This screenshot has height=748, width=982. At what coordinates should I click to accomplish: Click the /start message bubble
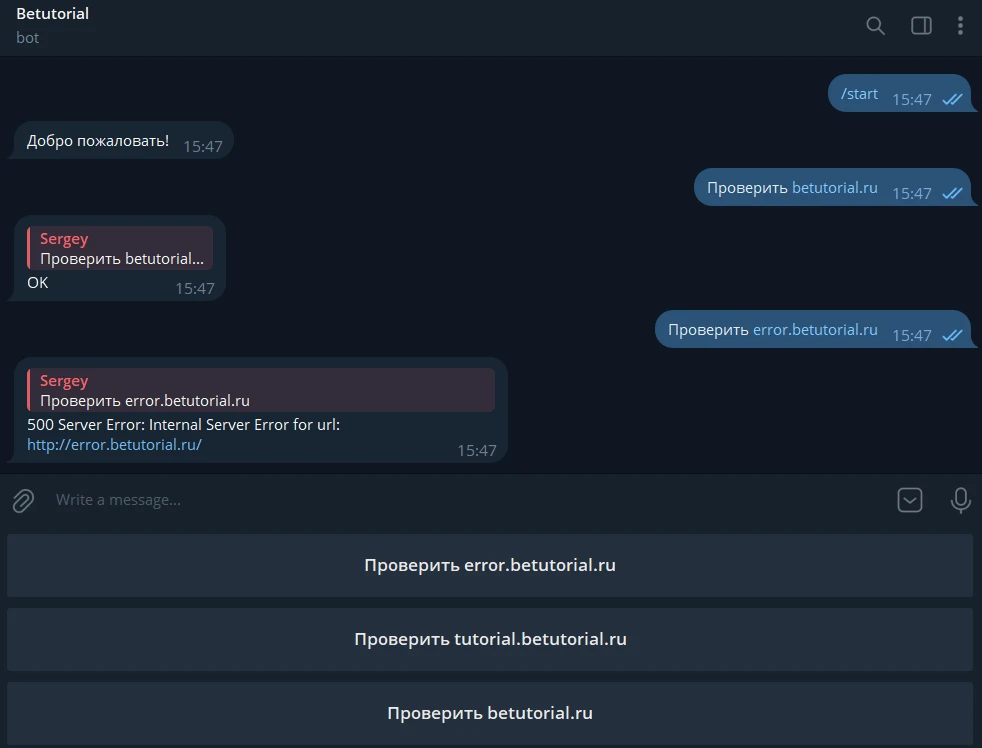point(858,93)
